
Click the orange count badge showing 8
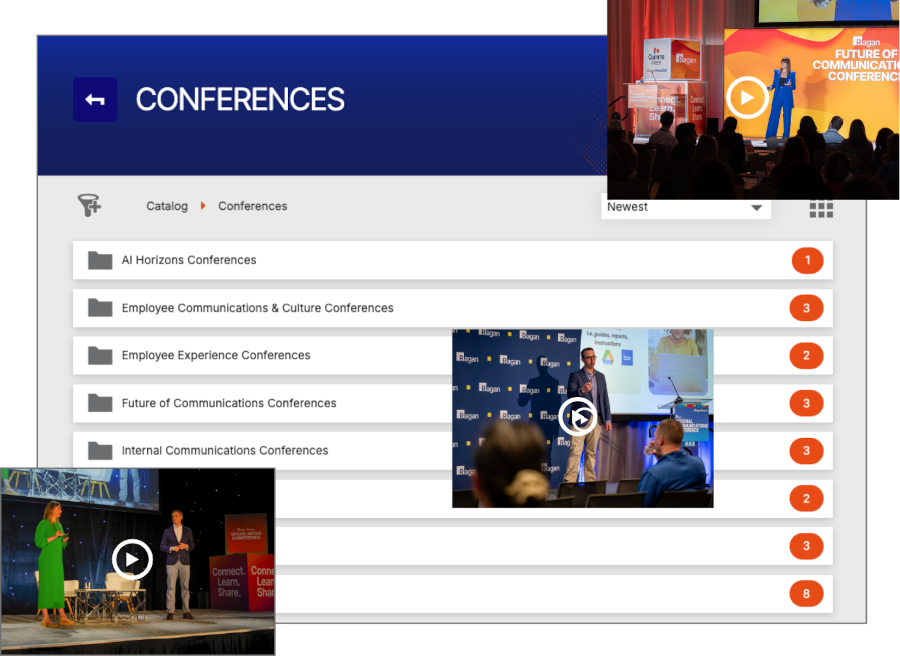806,594
